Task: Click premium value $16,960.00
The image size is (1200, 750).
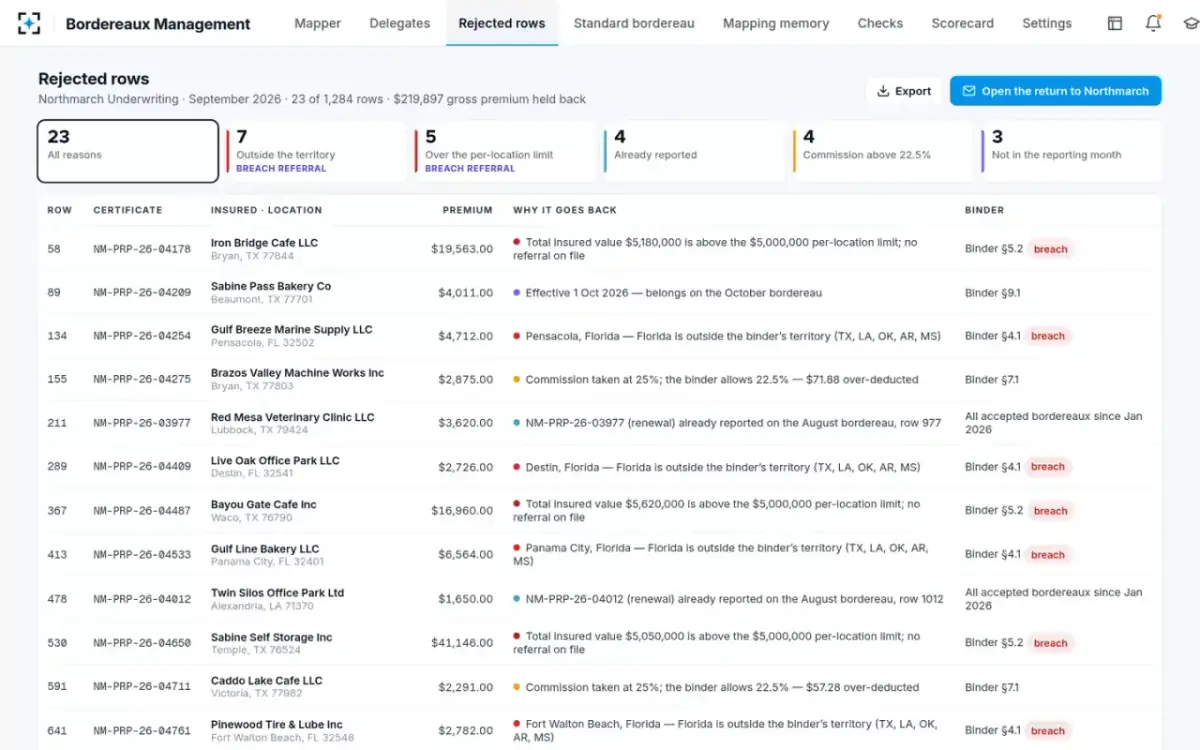Action: (x=462, y=511)
